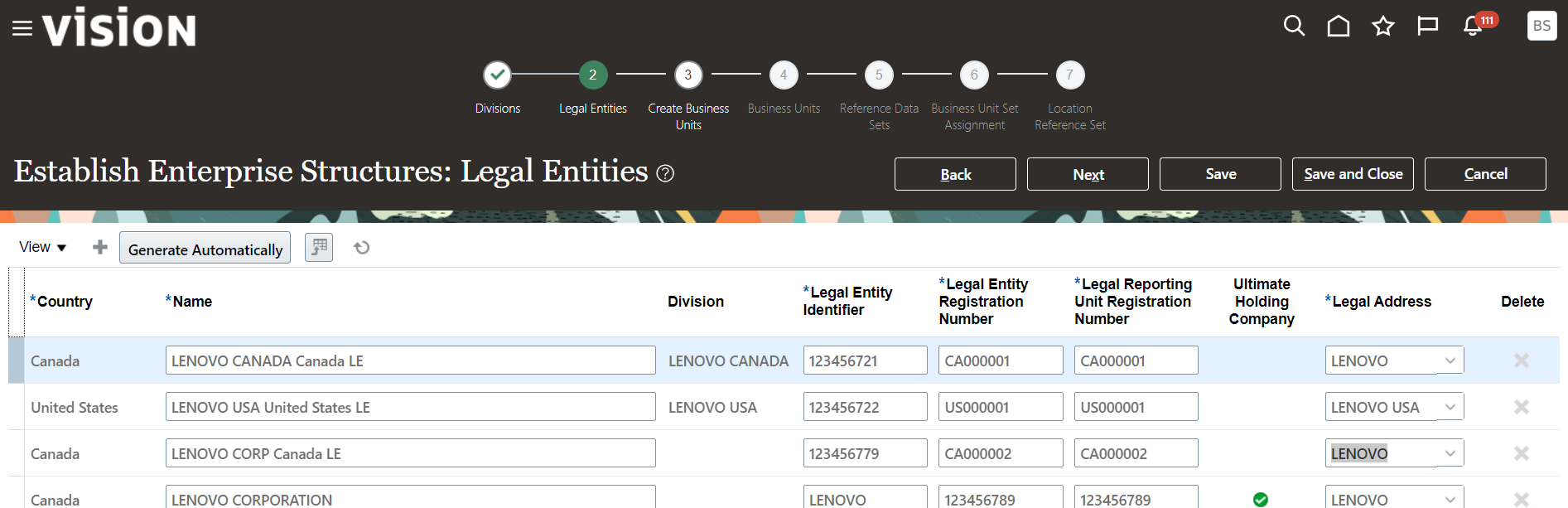Jump to step 5 Reference Data Sets

click(879, 75)
